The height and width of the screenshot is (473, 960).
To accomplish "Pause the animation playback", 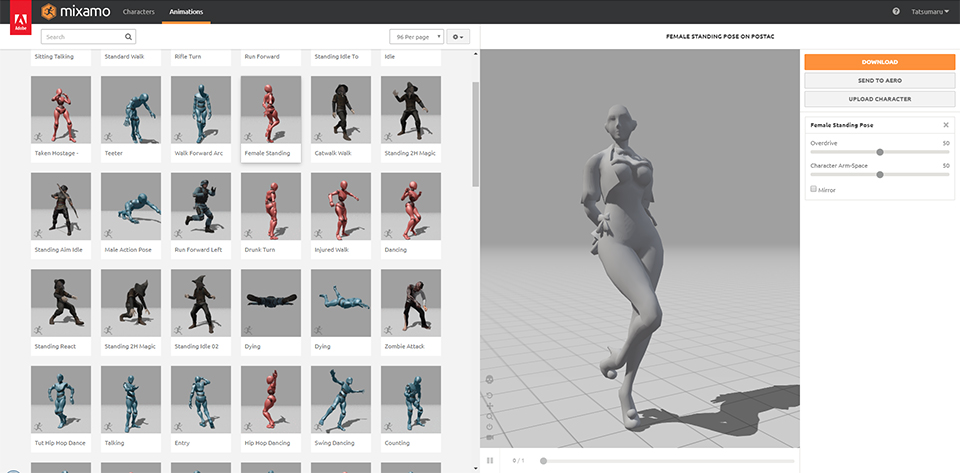I will (x=490, y=460).
